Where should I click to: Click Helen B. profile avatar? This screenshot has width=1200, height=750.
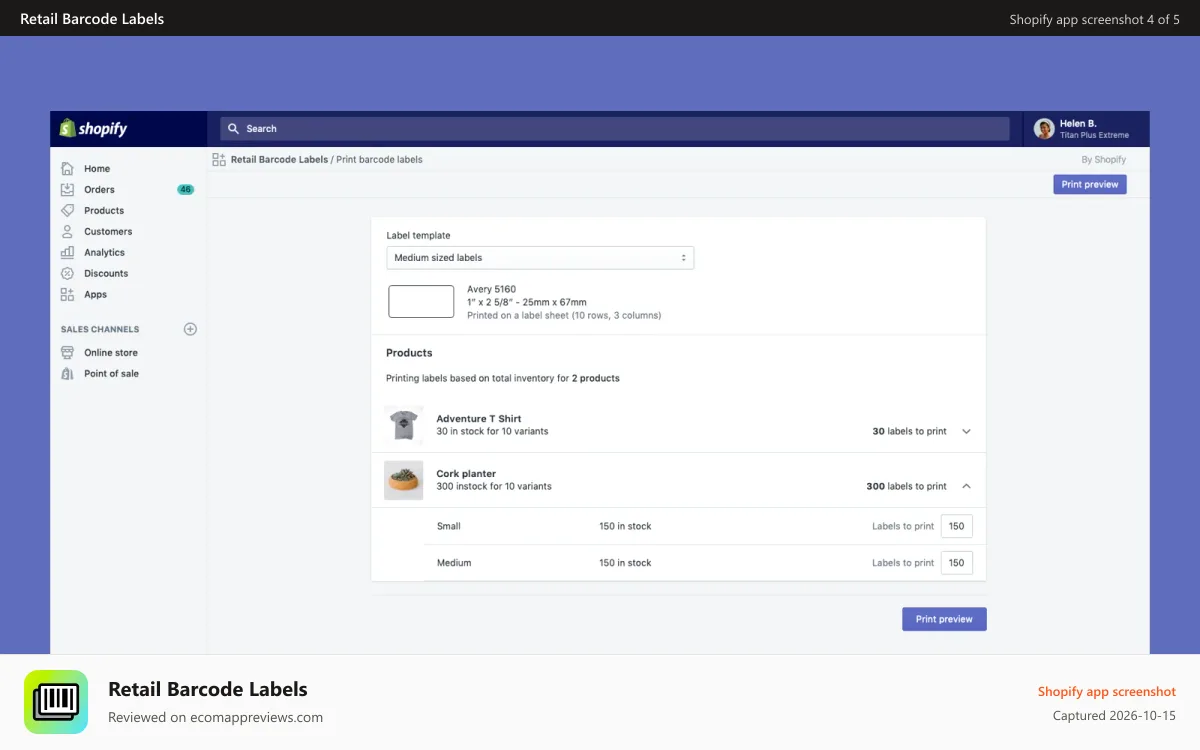(1044, 128)
